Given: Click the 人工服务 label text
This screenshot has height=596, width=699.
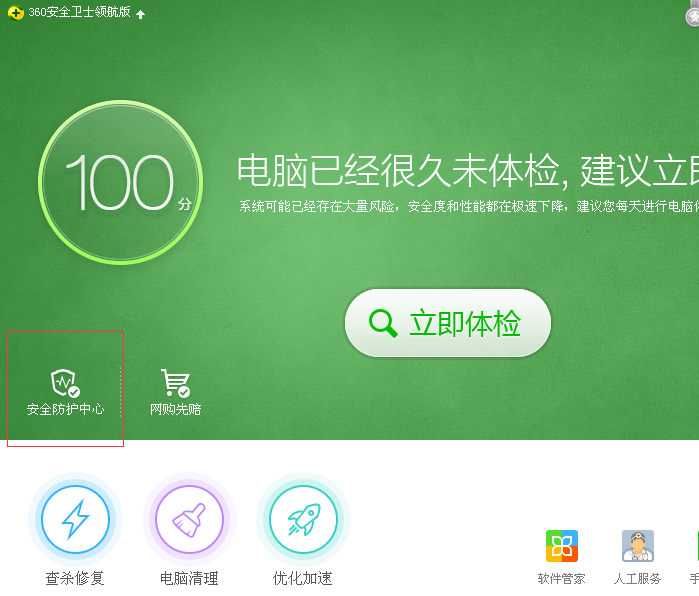Looking at the screenshot, I should [637, 579].
